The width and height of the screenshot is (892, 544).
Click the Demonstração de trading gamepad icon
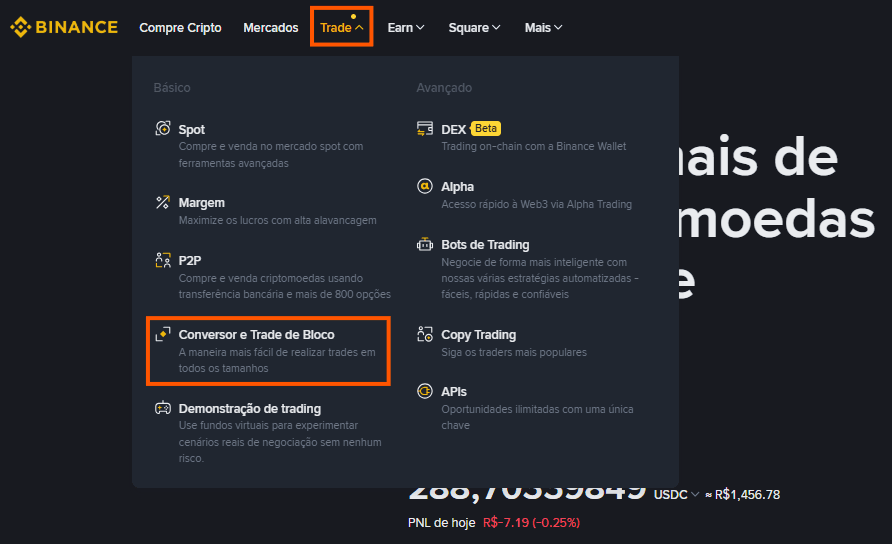(x=163, y=408)
